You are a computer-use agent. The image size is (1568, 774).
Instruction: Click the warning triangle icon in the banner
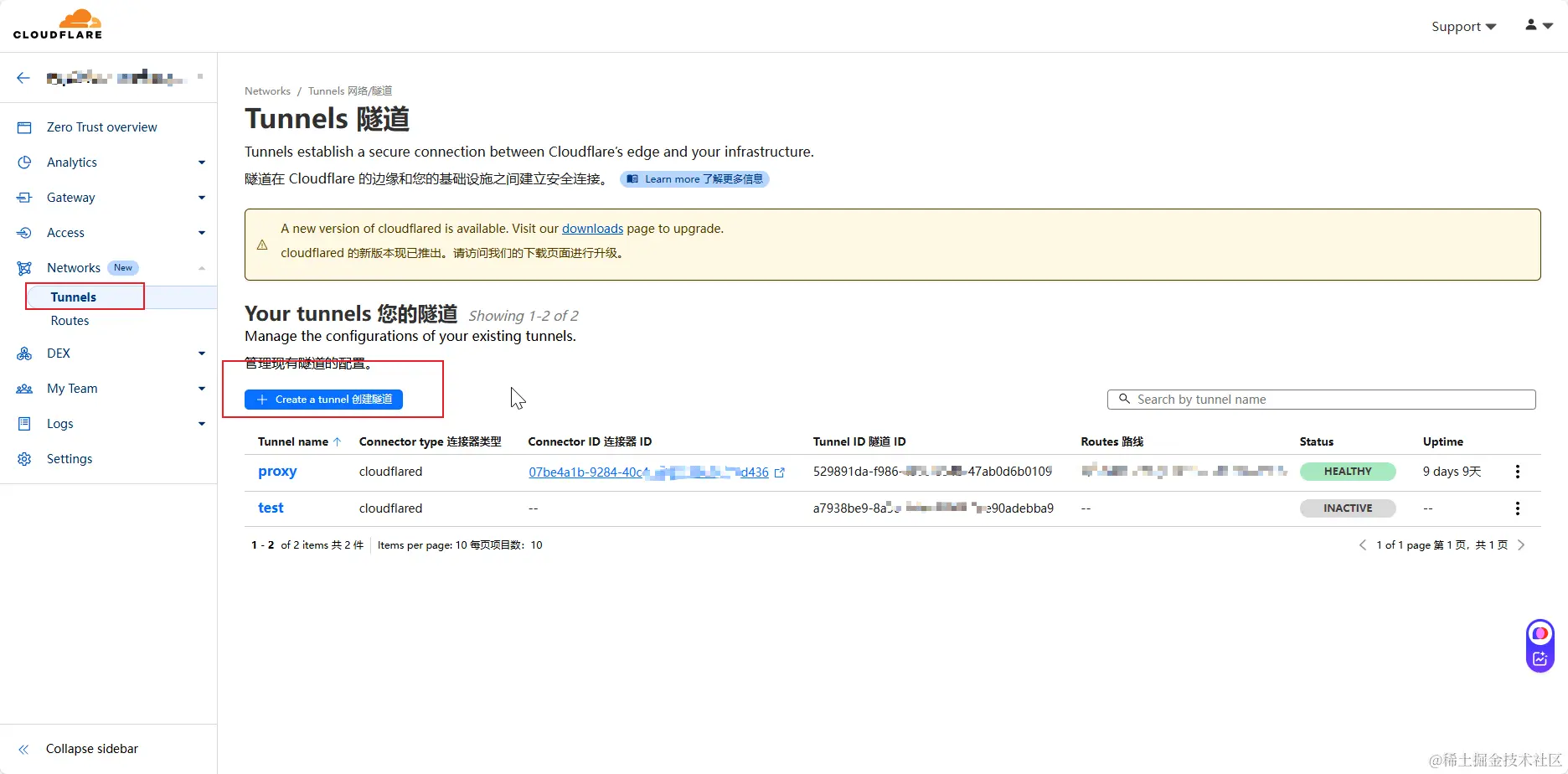pos(262,245)
